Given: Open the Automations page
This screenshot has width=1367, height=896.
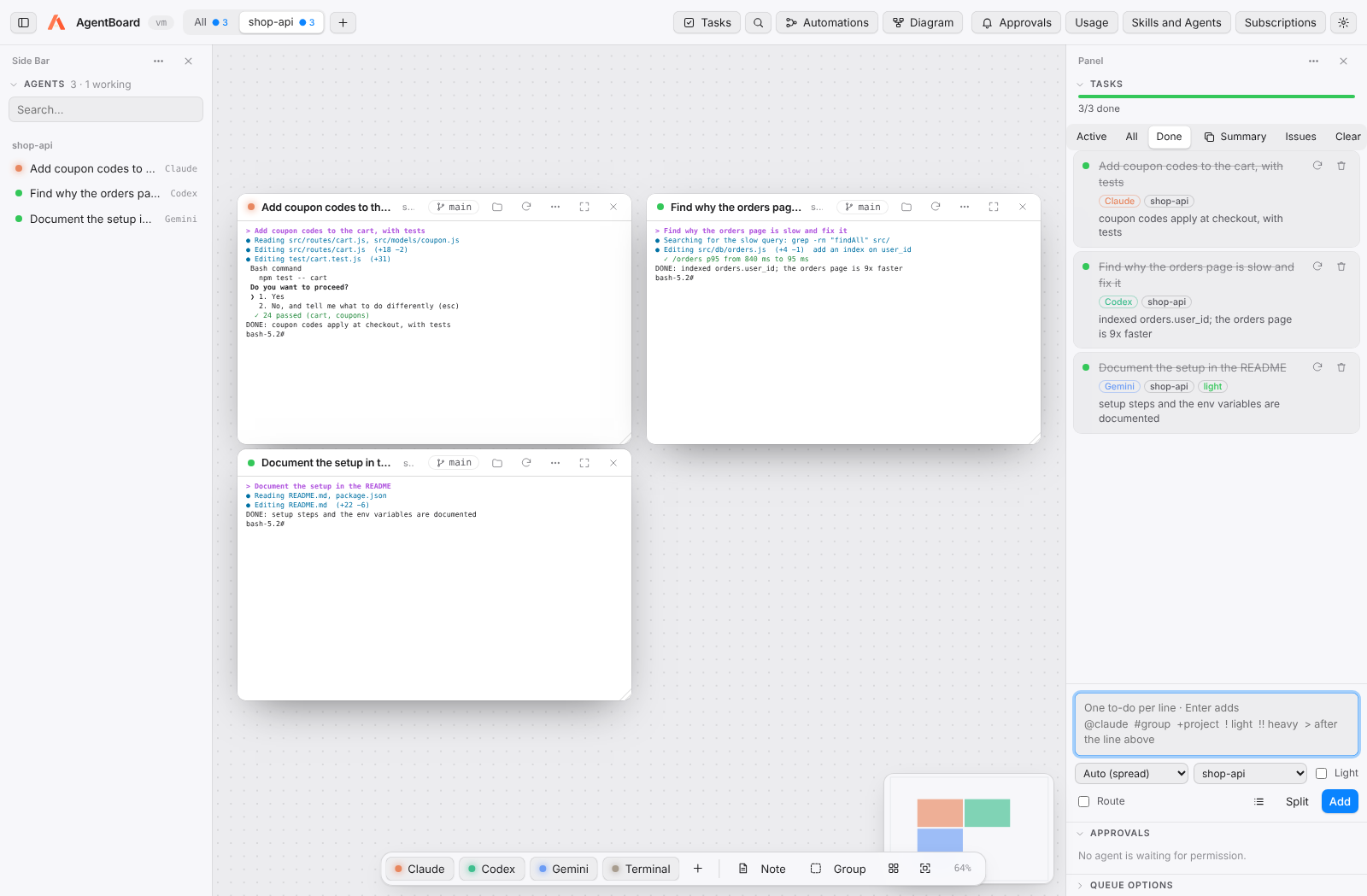Looking at the screenshot, I should point(827,22).
